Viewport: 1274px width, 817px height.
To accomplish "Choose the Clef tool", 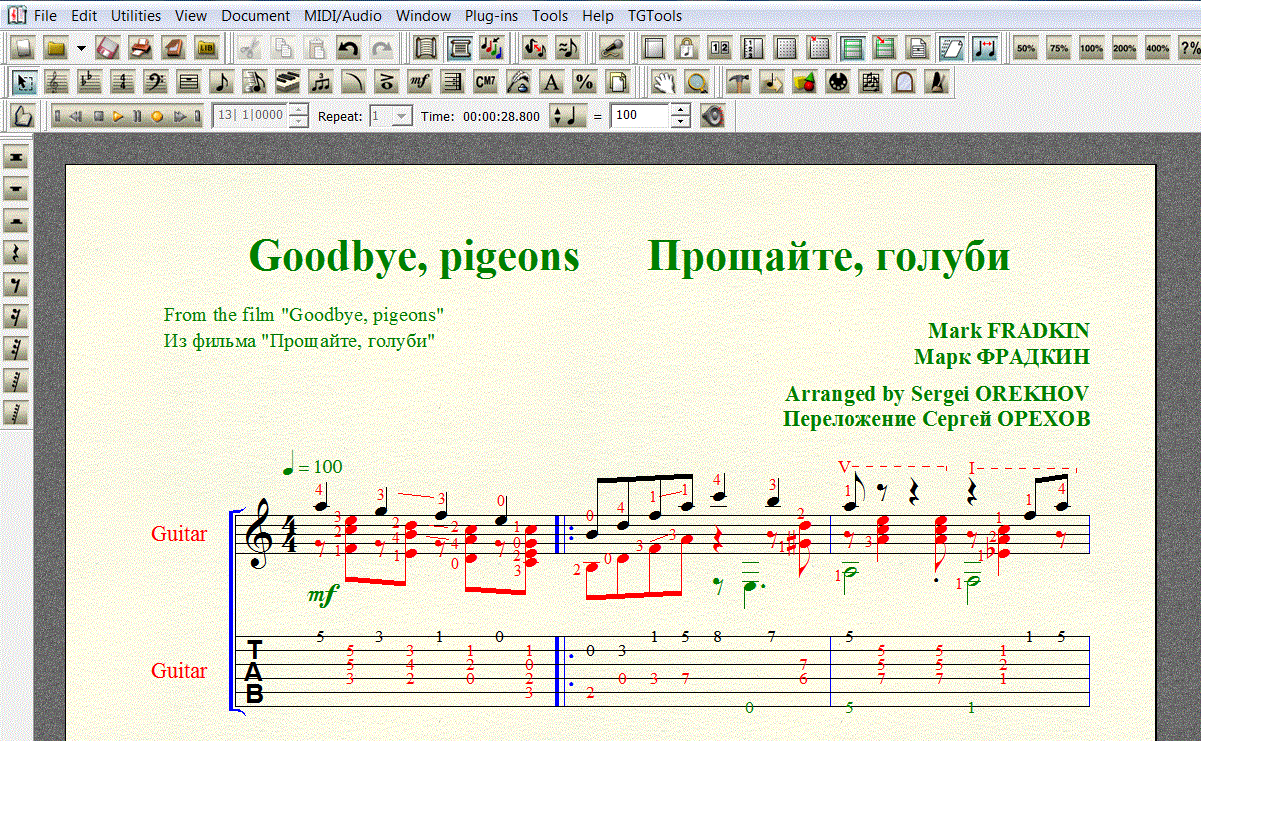I will (155, 81).
